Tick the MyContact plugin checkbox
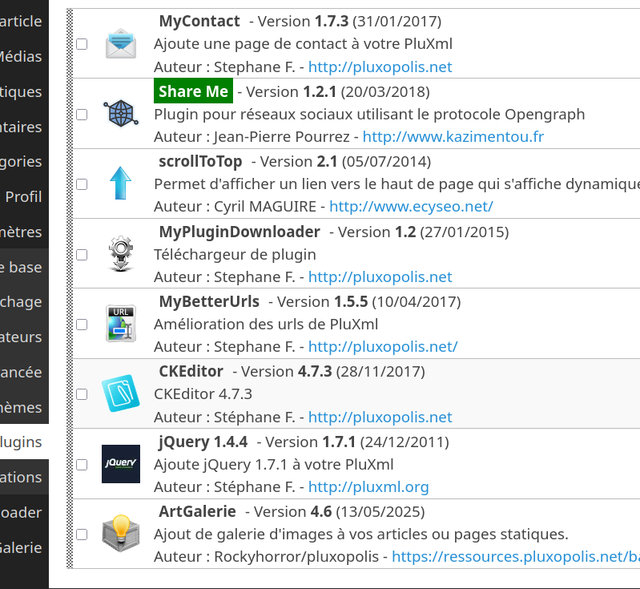The image size is (640, 589). tap(82, 44)
